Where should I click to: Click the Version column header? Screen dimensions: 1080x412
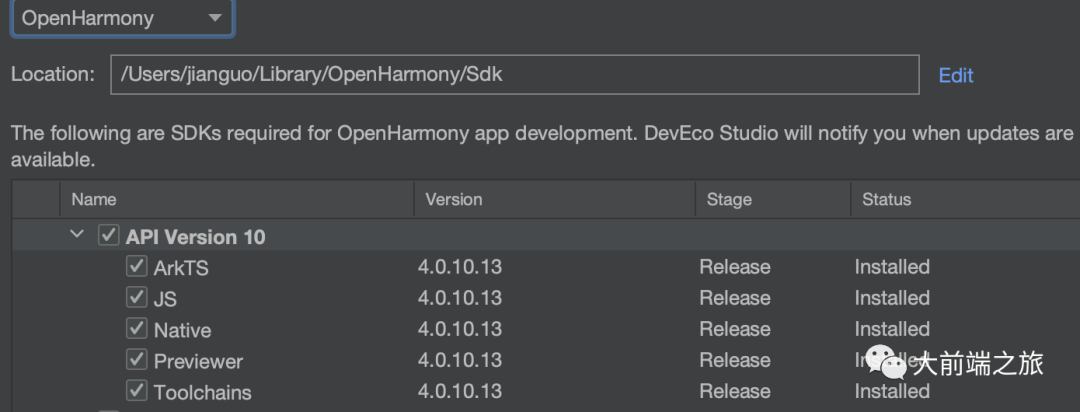(453, 200)
